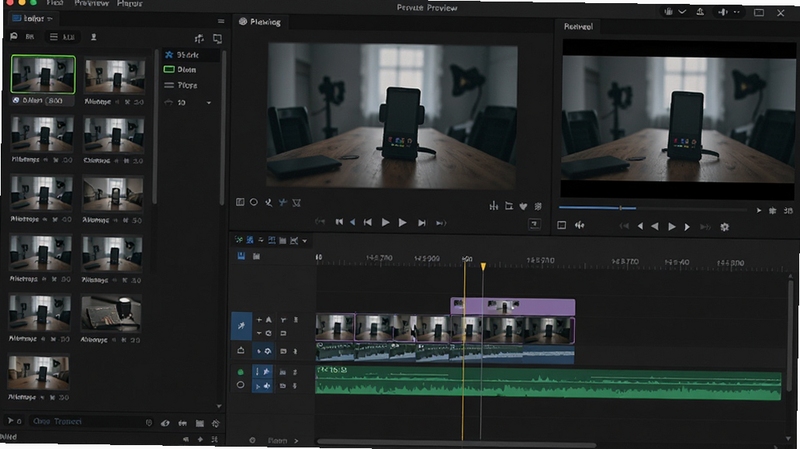
Task: Click the letter A icon on the video track header
Action: click(268, 319)
